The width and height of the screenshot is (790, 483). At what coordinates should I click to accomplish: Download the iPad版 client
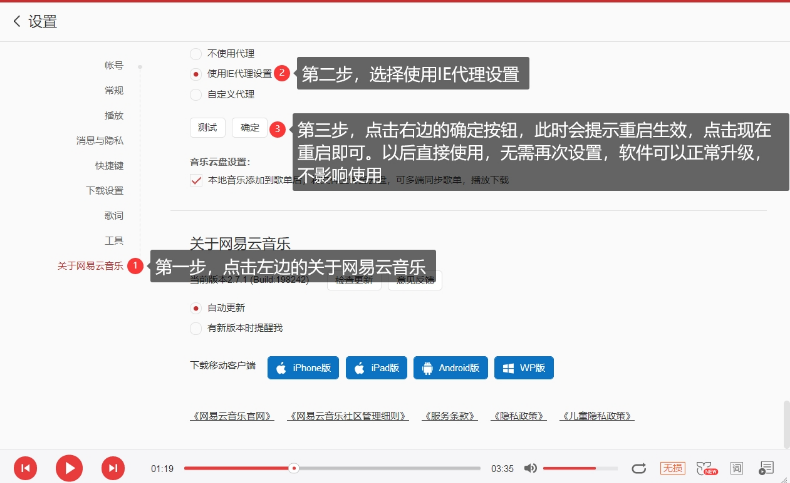376,368
